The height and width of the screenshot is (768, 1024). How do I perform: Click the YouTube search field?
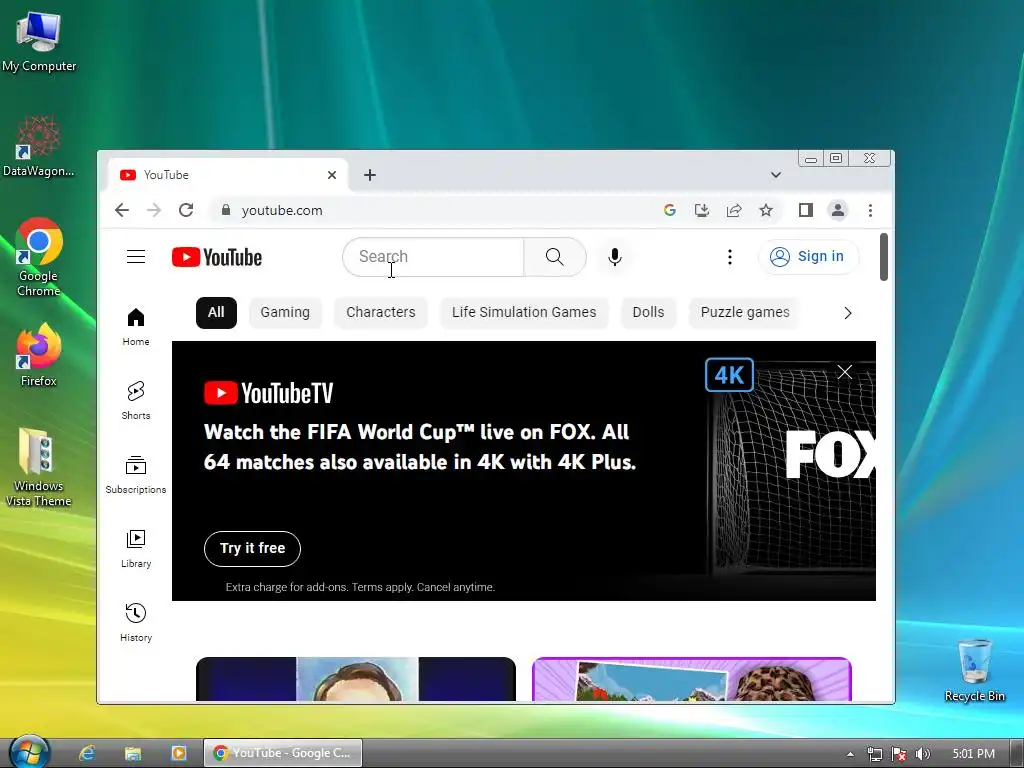pyautogui.click(x=434, y=257)
